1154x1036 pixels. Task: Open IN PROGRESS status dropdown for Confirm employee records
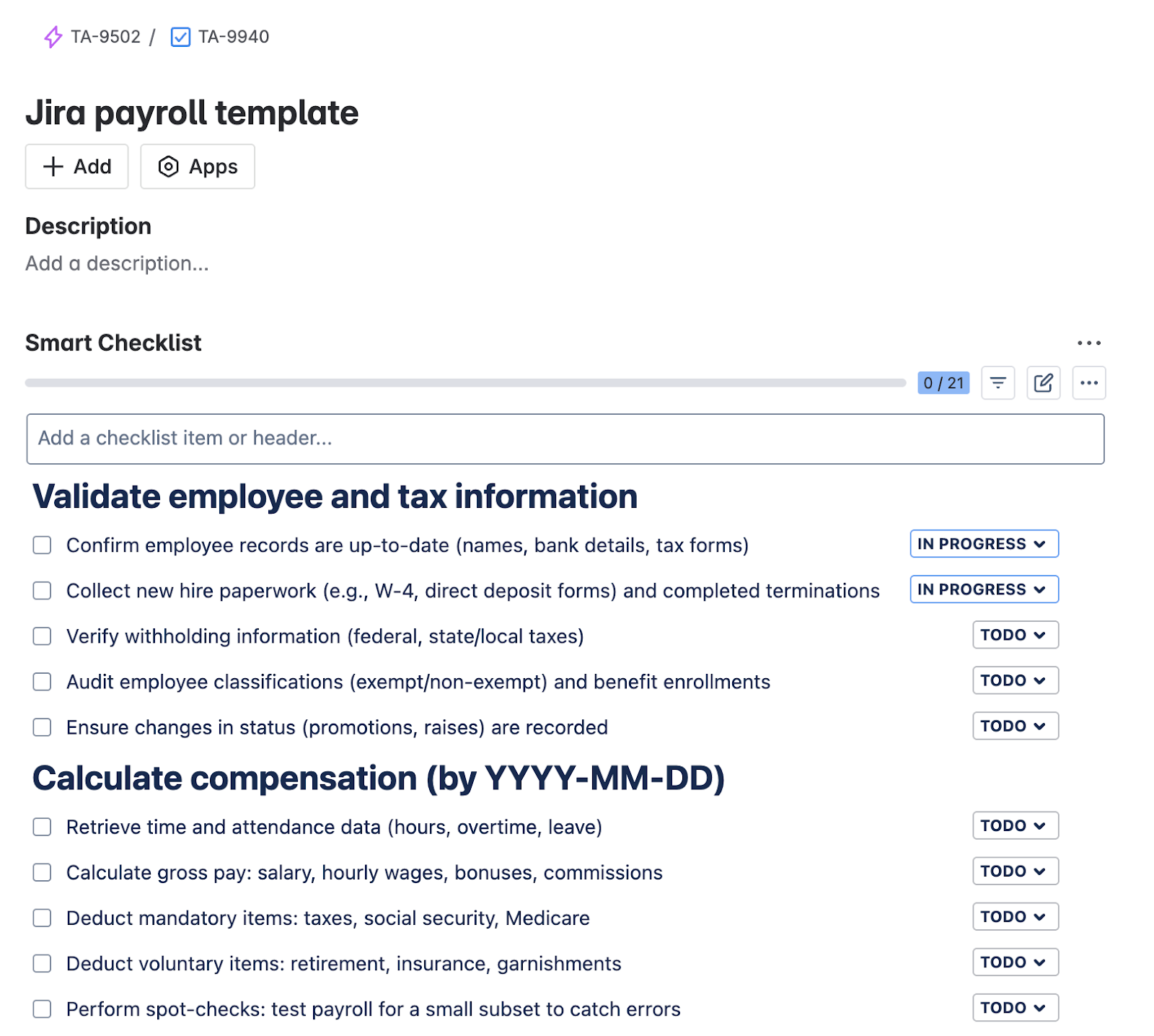coord(985,544)
